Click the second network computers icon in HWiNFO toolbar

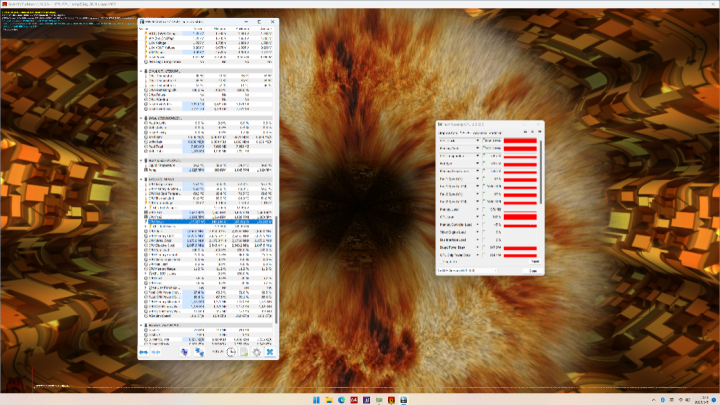coord(199,352)
